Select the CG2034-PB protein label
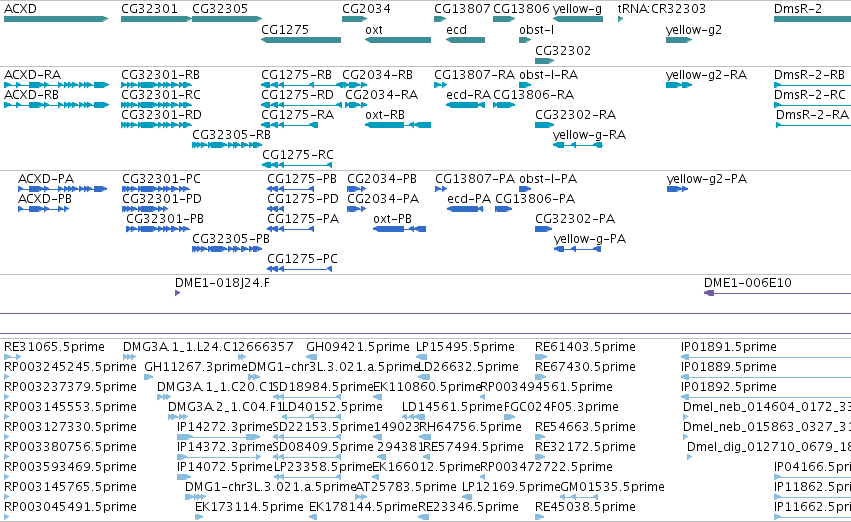 tap(382, 179)
